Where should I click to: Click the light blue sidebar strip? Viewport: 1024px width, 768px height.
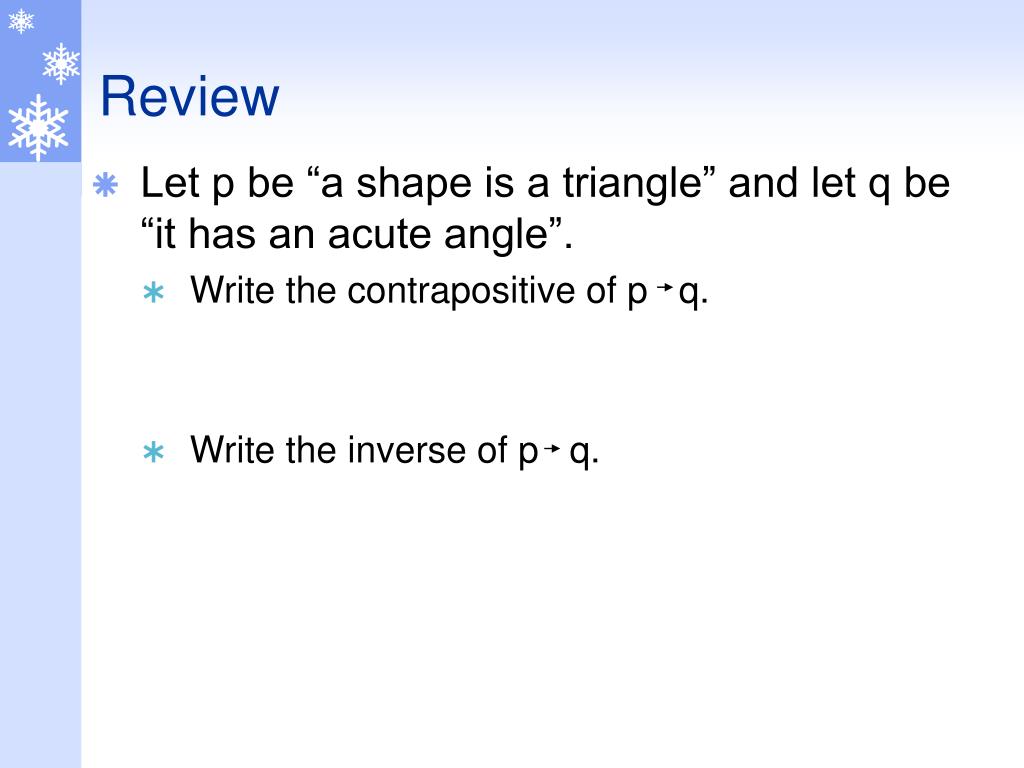point(40,464)
